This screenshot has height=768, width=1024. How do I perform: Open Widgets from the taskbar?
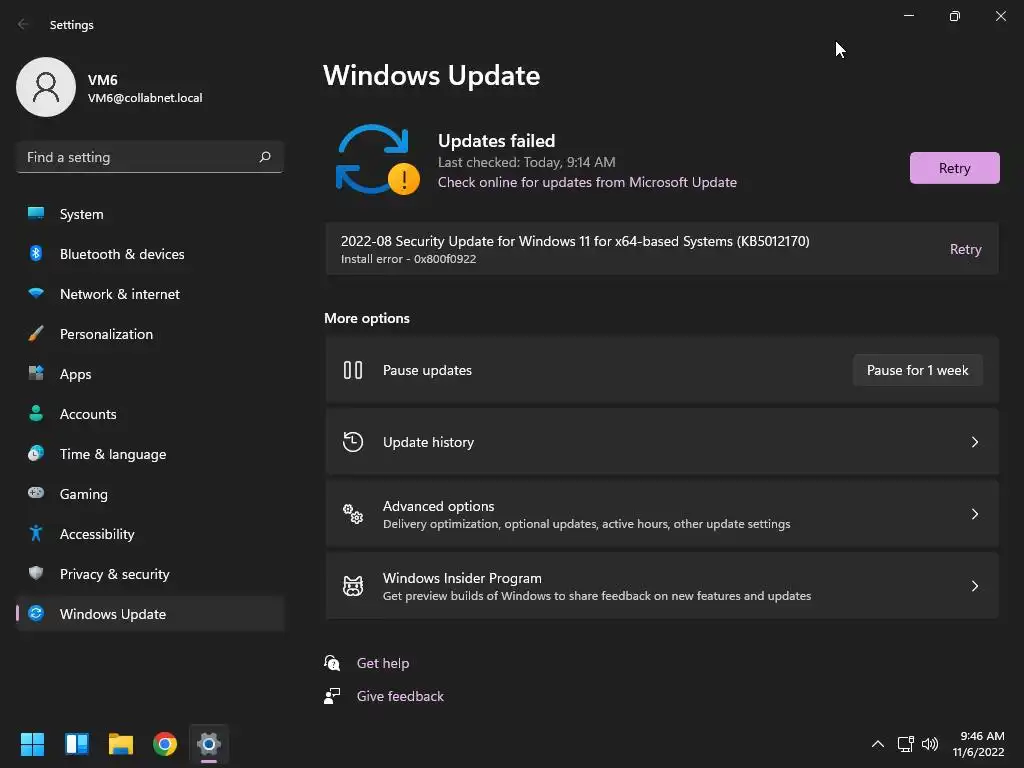click(76, 744)
